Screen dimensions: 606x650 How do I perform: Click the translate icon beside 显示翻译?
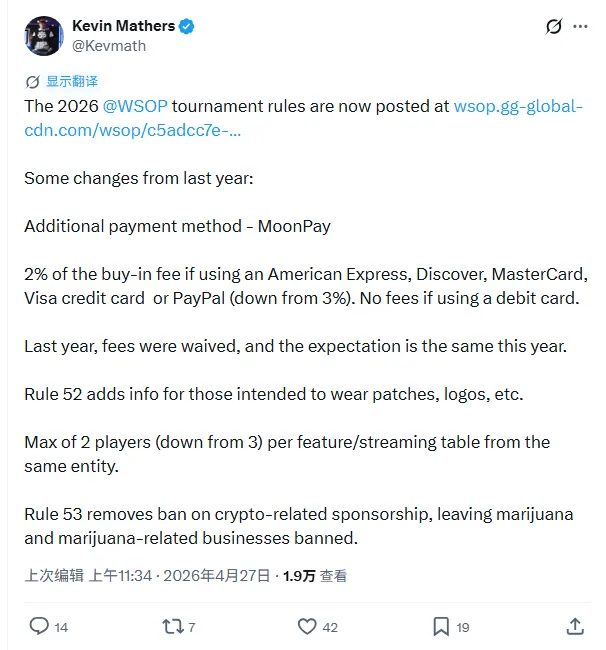(33, 81)
